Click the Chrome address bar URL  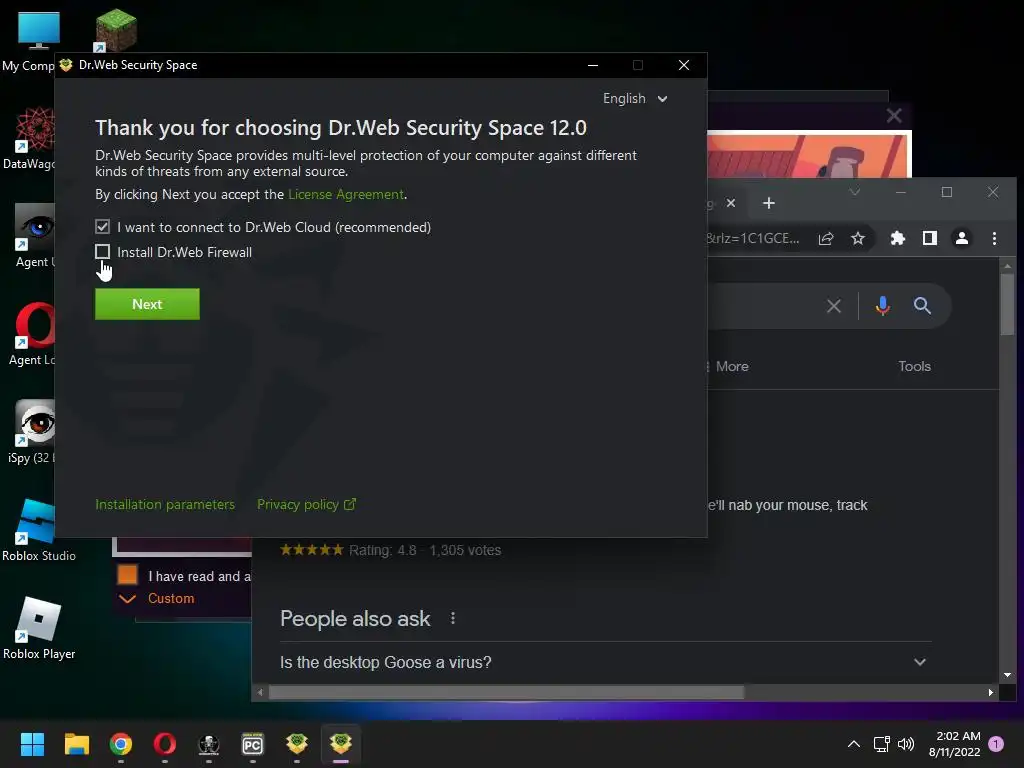tap(754, 238)
